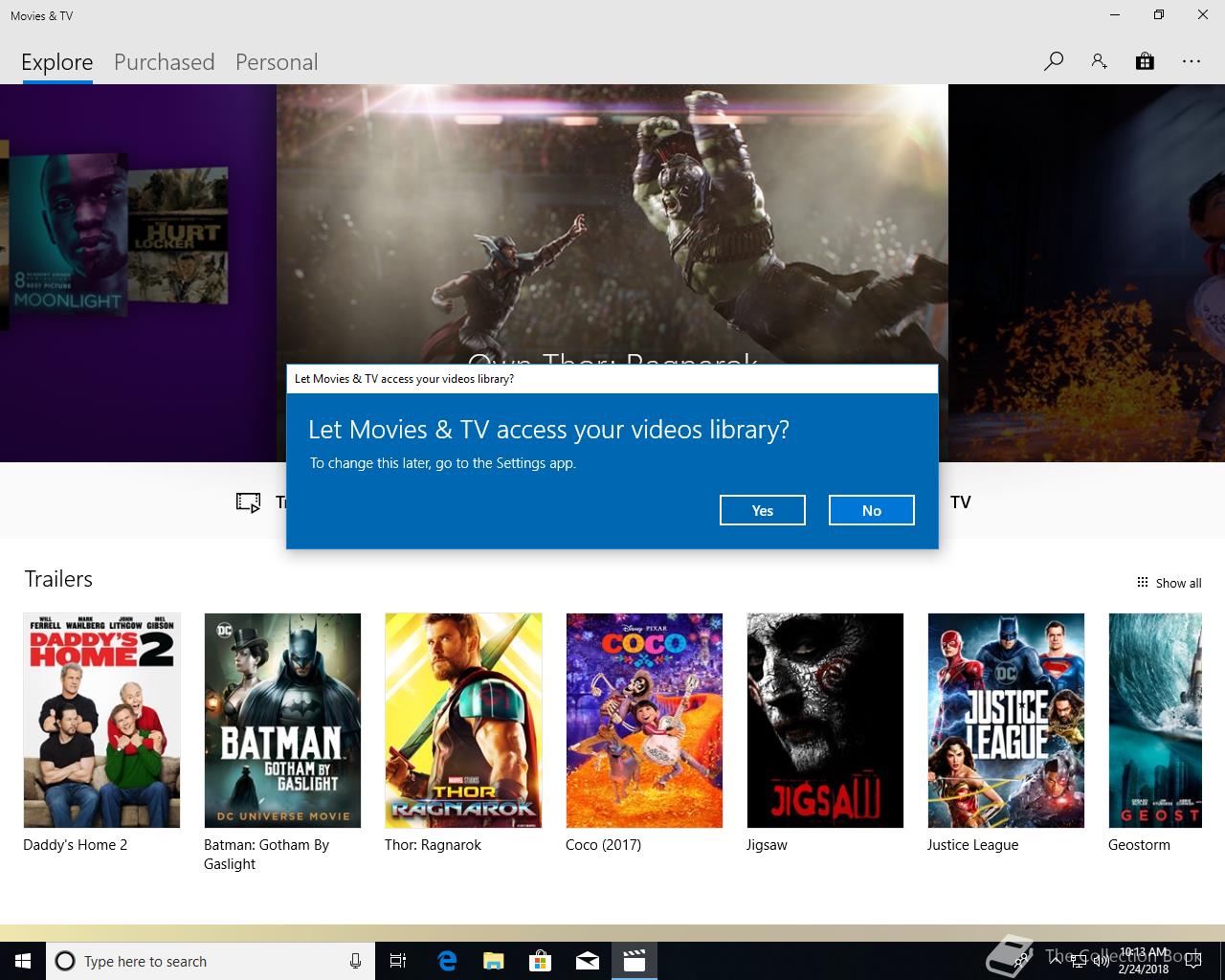
Task: Click the 'Thor: Ragnarok' title under poster
Action: click(x=433, y=845)
